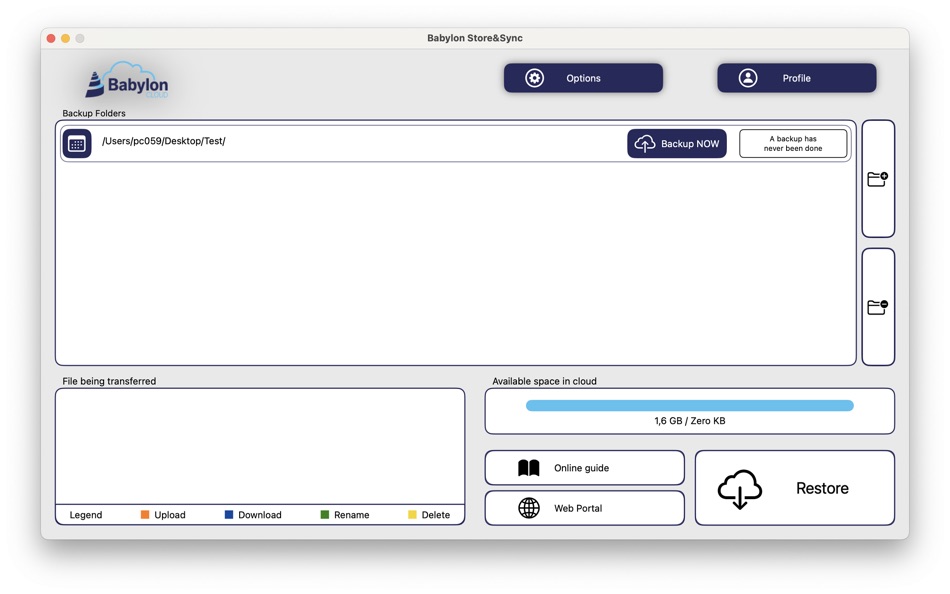Open the Profile button
The width and height of the screenshot is (950, 594).
pyautogui.click(x=796, y=78)
